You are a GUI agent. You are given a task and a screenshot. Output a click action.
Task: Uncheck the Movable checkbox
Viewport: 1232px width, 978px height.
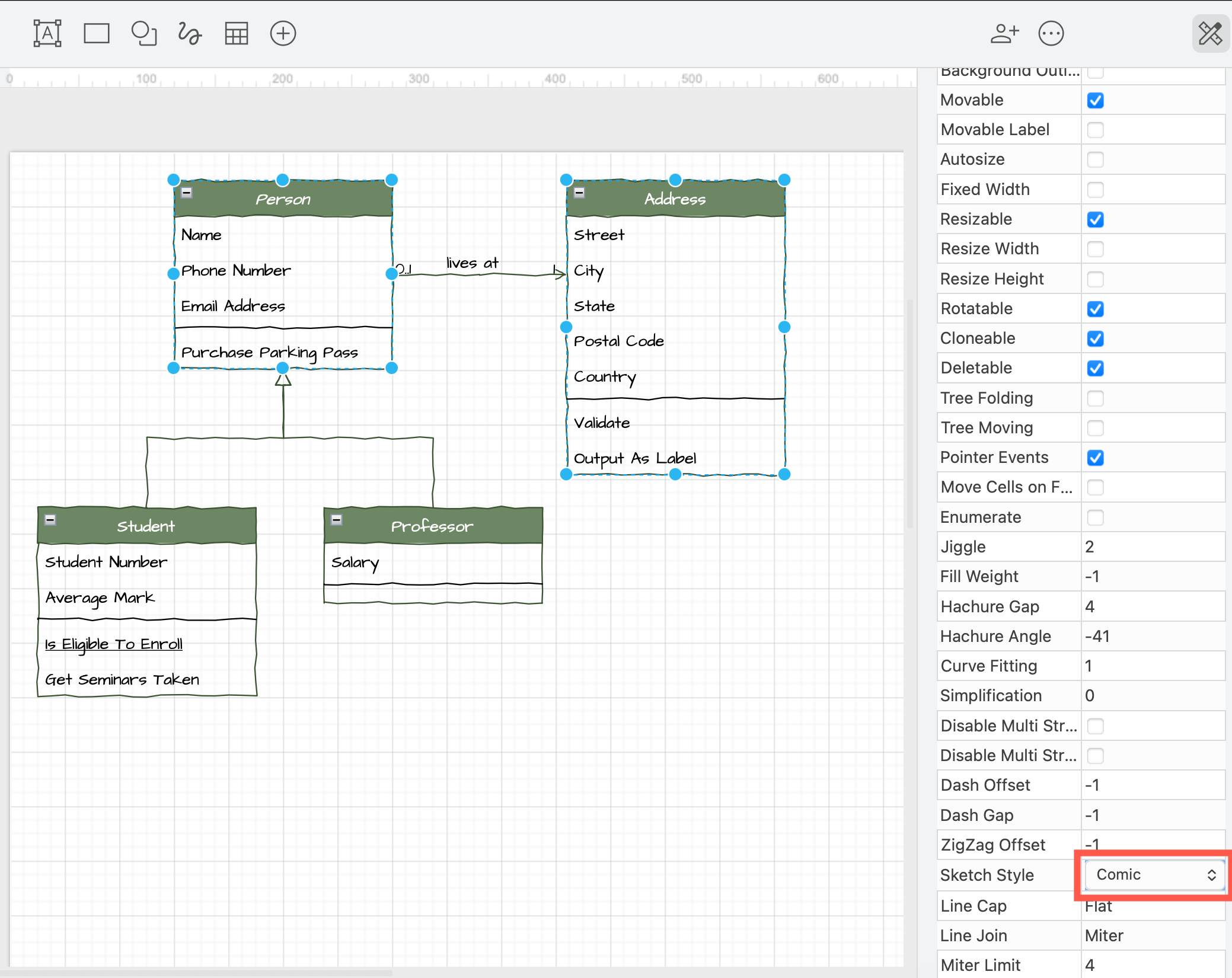coord(1095,100)
